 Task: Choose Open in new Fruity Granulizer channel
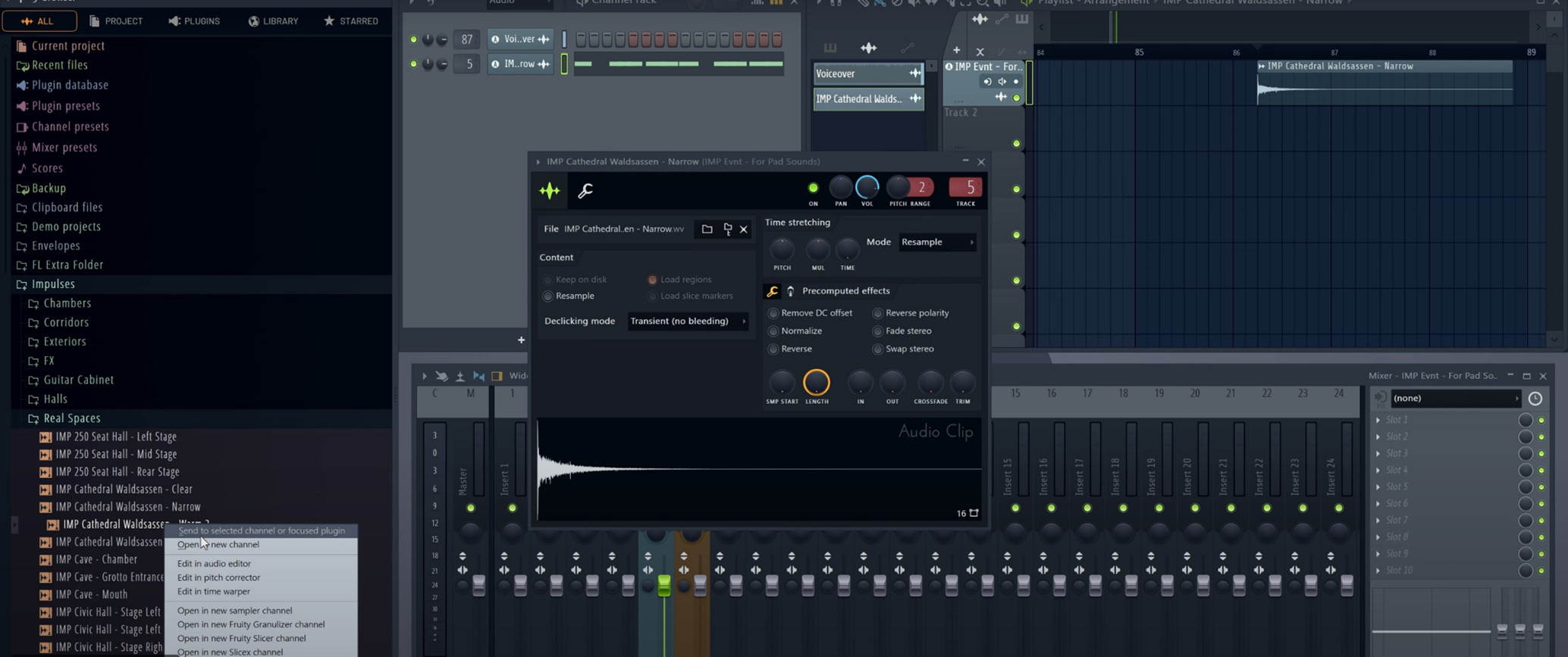coord(251,624)
